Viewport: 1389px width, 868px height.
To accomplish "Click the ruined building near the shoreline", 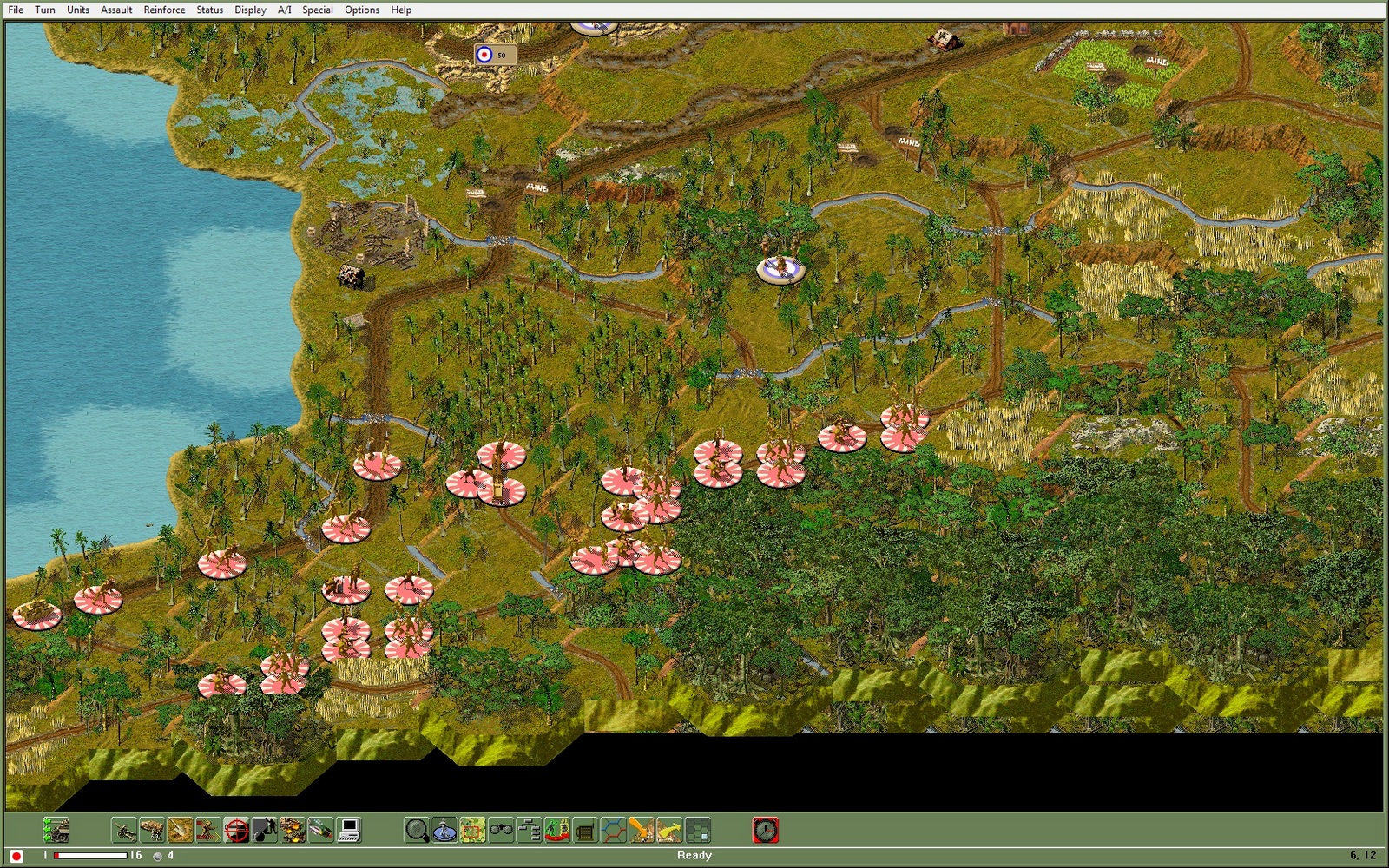I will [x=352, y=276].
